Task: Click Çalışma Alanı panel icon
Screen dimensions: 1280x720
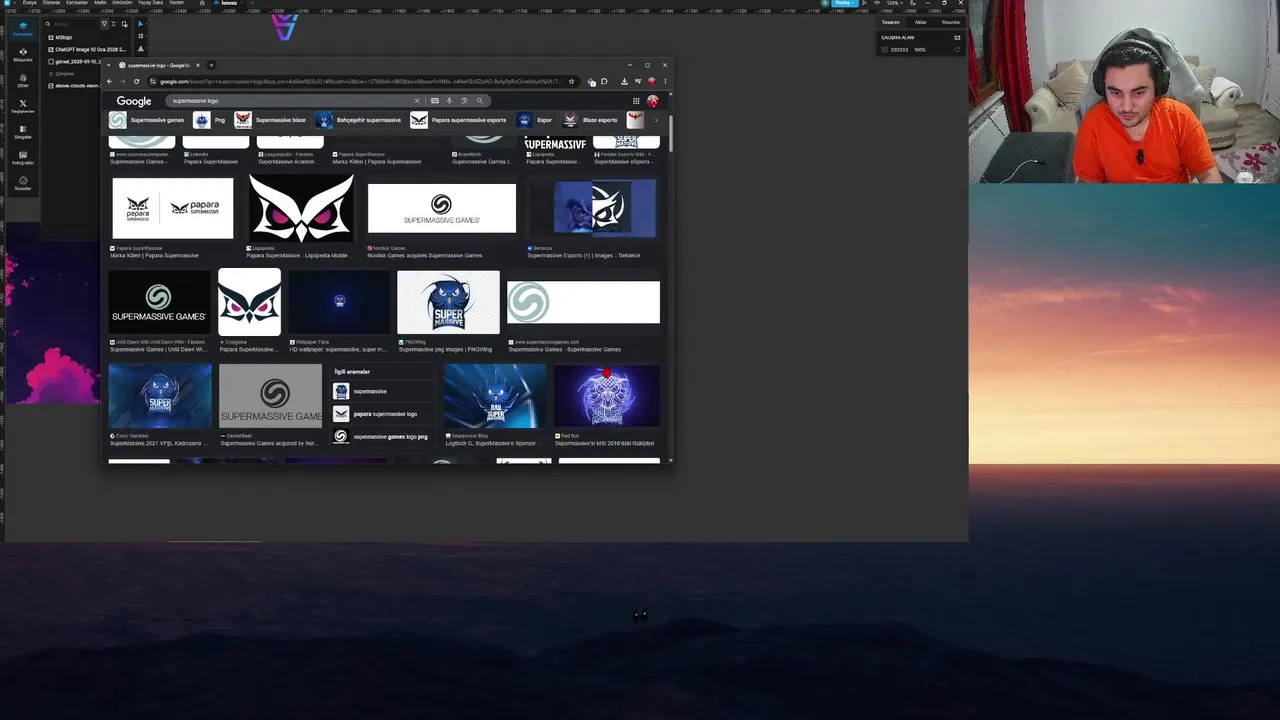Action: pos(957,37)
